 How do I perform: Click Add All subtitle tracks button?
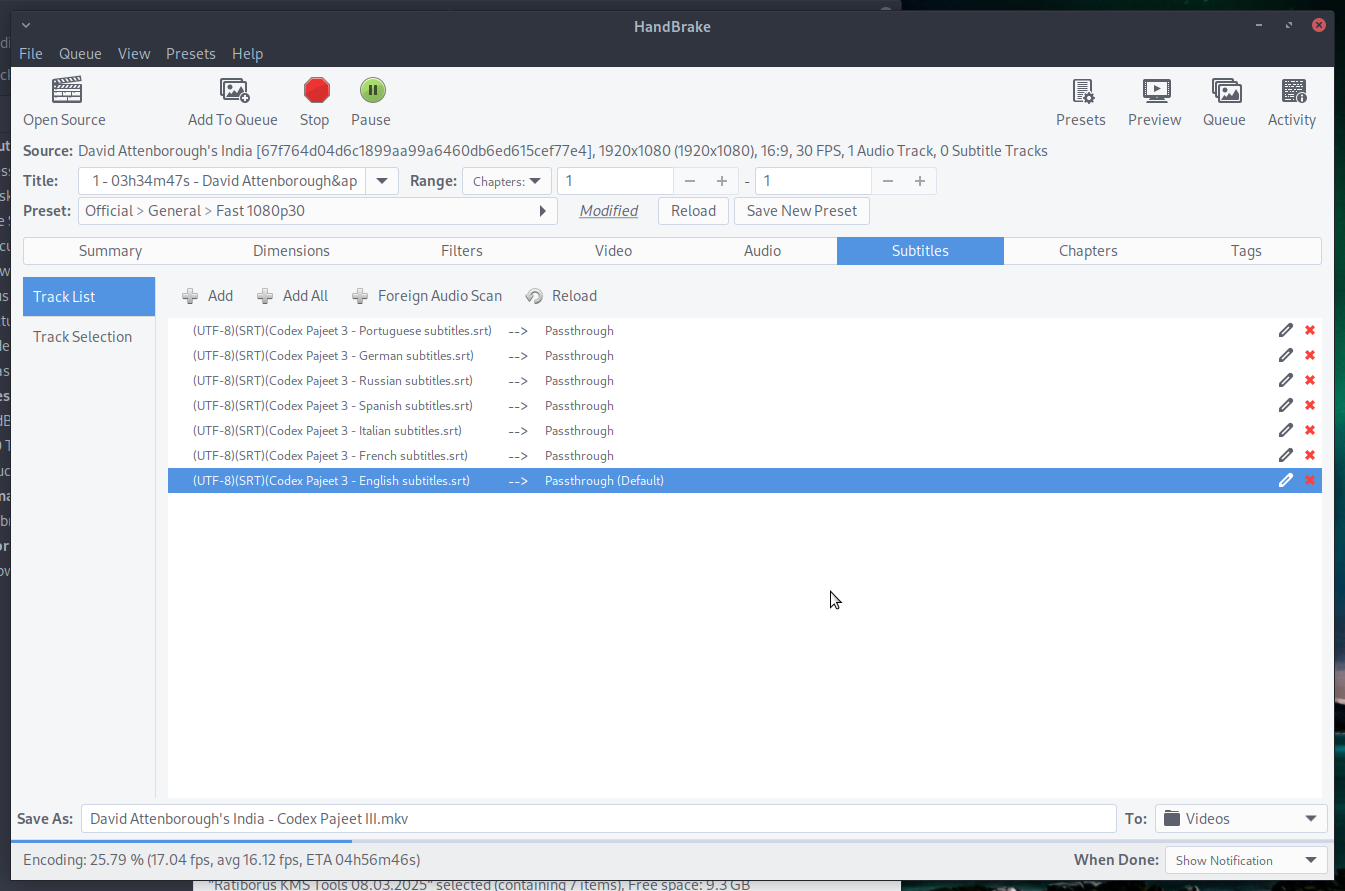pyautogui.click(x=292, y=296)
